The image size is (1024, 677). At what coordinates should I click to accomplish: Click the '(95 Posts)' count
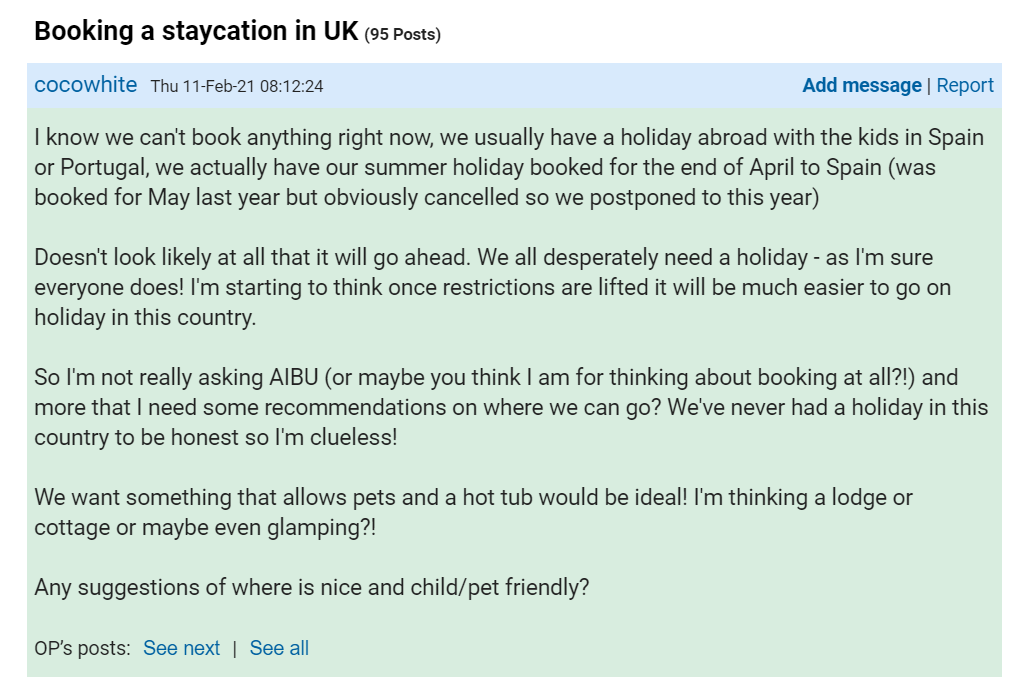402,34
